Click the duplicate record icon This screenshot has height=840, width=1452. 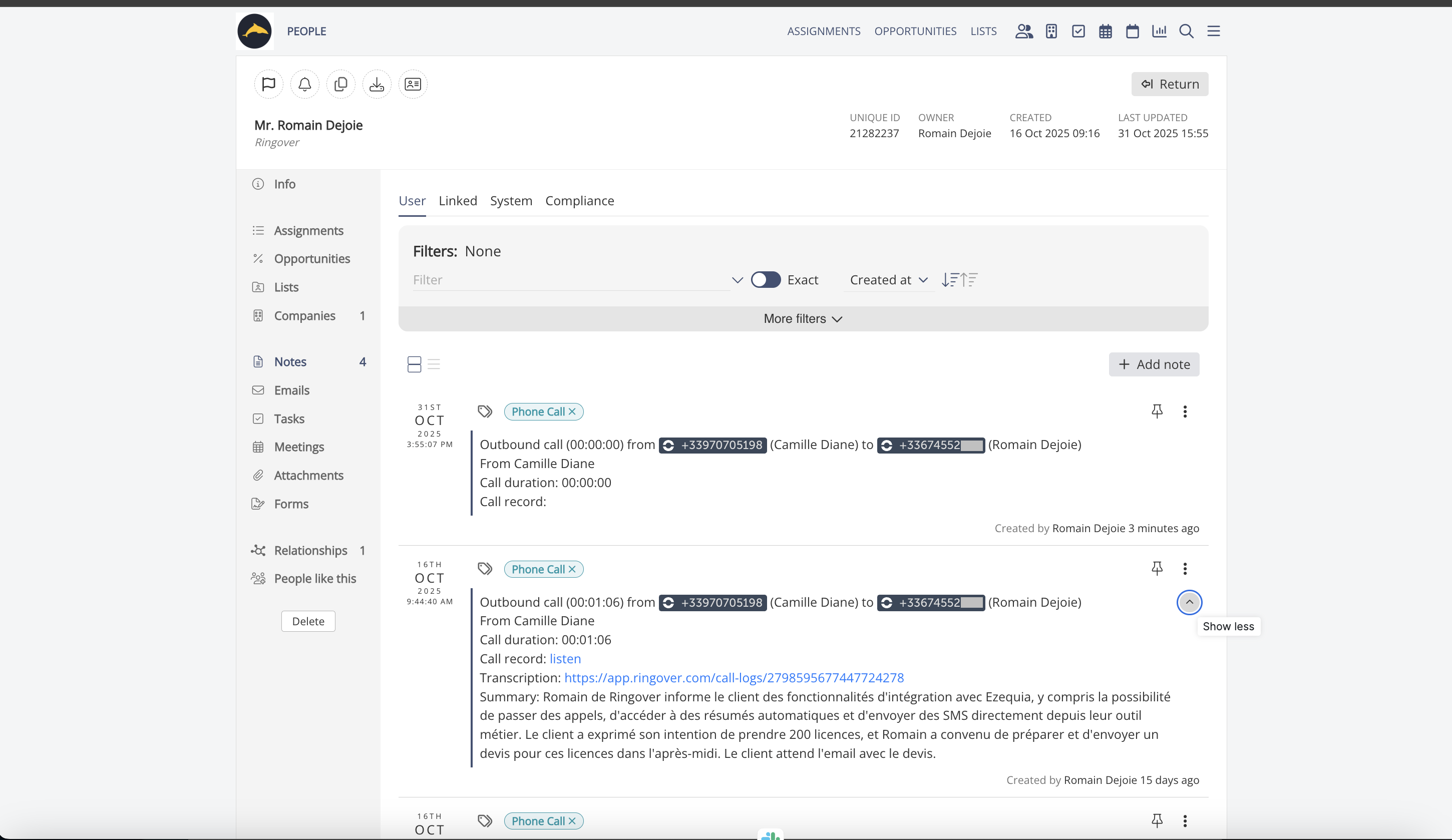(x=340, y=84)
